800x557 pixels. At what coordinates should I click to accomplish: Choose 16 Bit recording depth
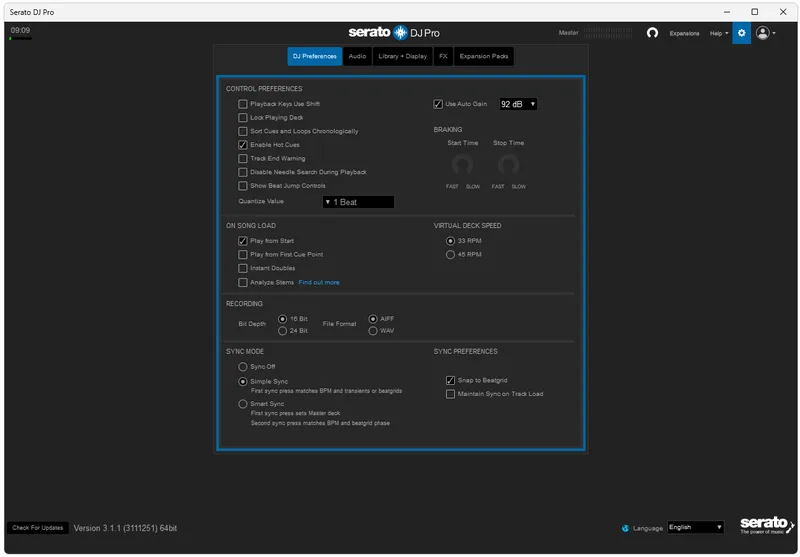pos(283,319)
